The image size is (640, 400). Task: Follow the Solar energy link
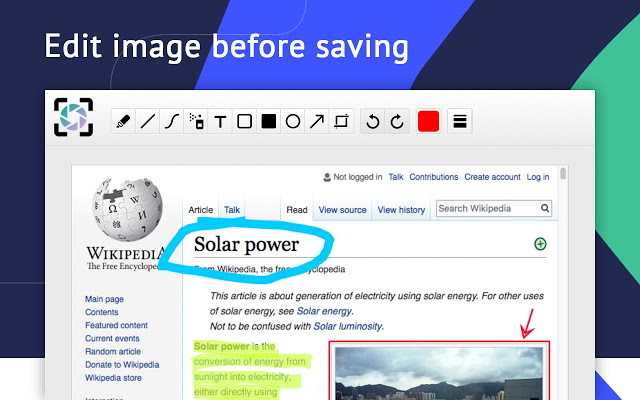[x=324, y=311]
